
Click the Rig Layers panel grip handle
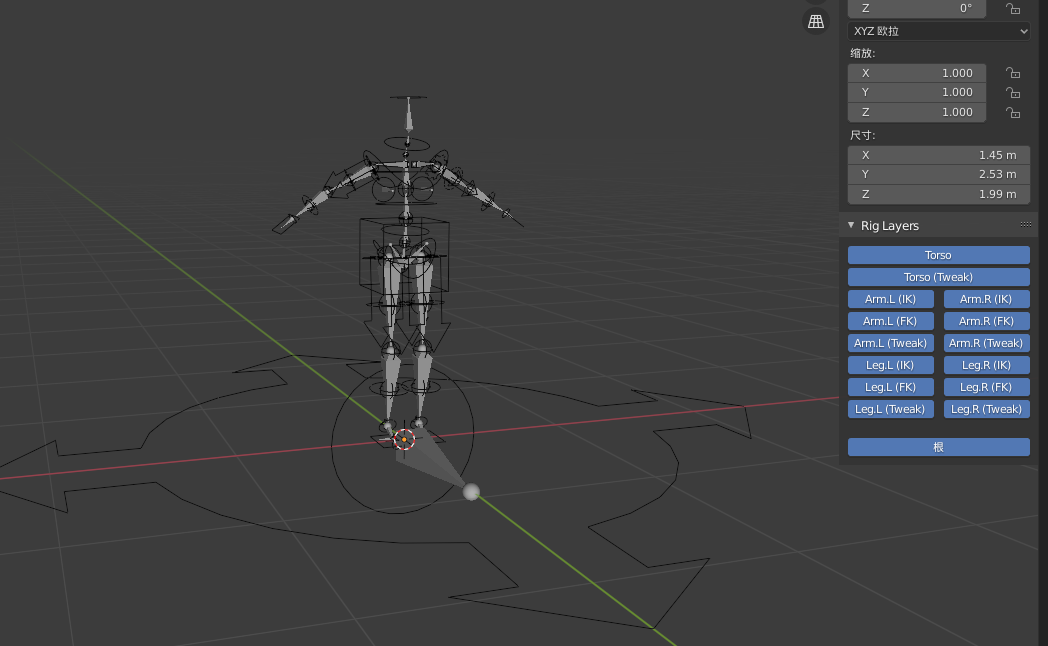(x=1026, y=225)
